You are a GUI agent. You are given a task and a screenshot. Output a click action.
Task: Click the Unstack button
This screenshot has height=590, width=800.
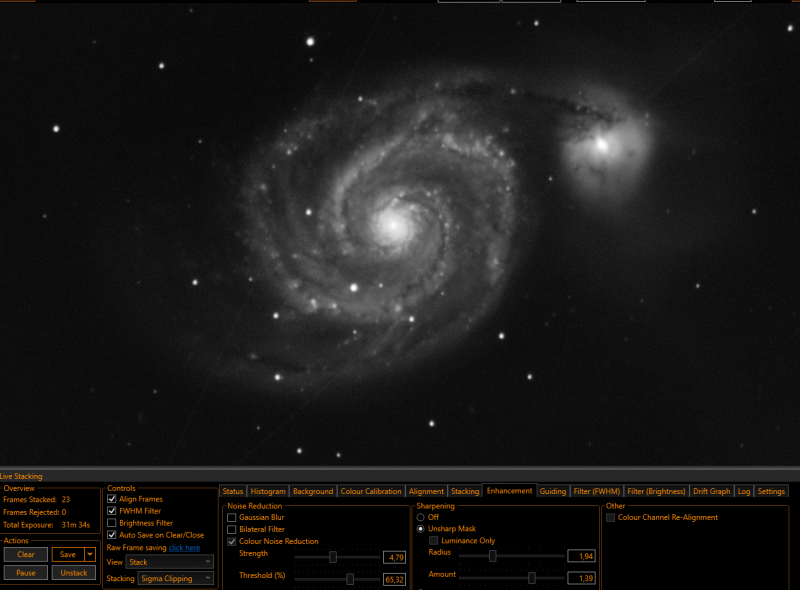74,573
